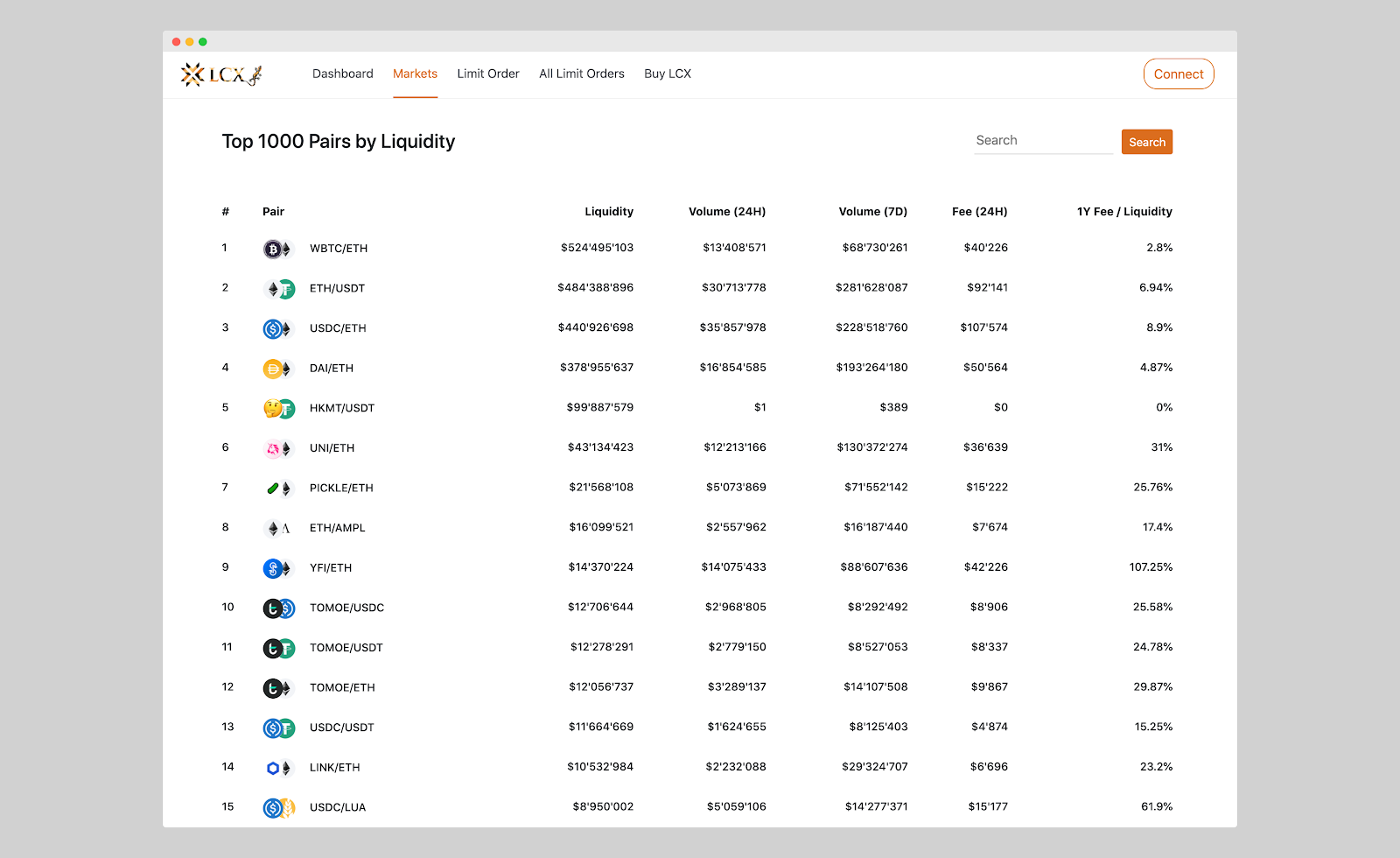
Task: Click the TOMOE/USDC token pair icon
Action: [x=278, y=608]
